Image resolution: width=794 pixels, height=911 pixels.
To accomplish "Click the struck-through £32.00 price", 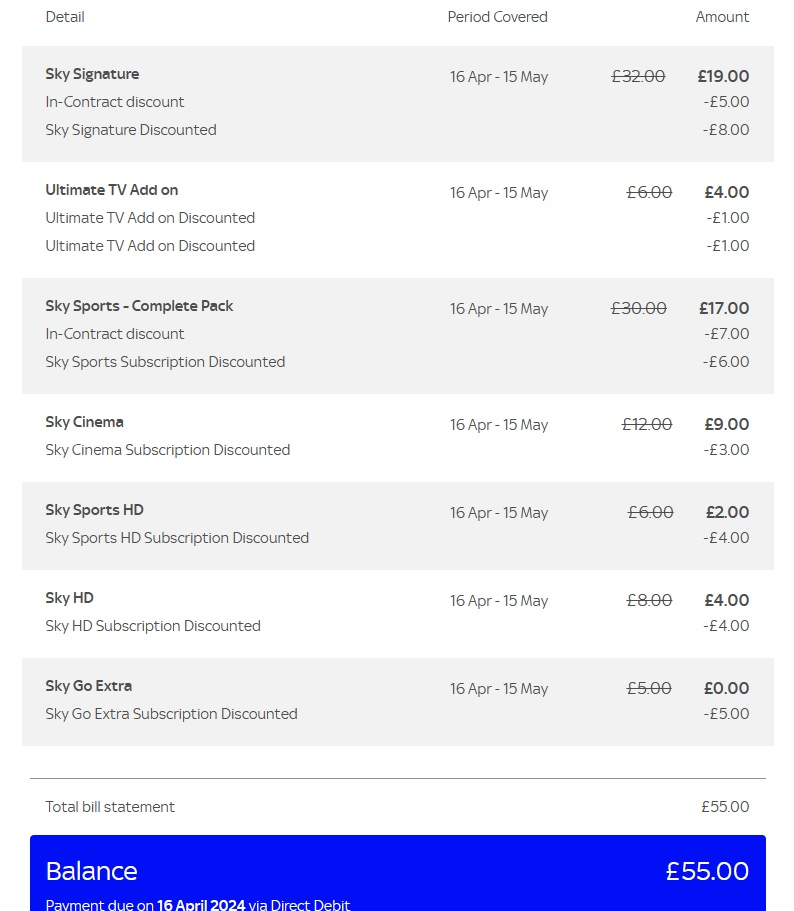I will [638, 76].
